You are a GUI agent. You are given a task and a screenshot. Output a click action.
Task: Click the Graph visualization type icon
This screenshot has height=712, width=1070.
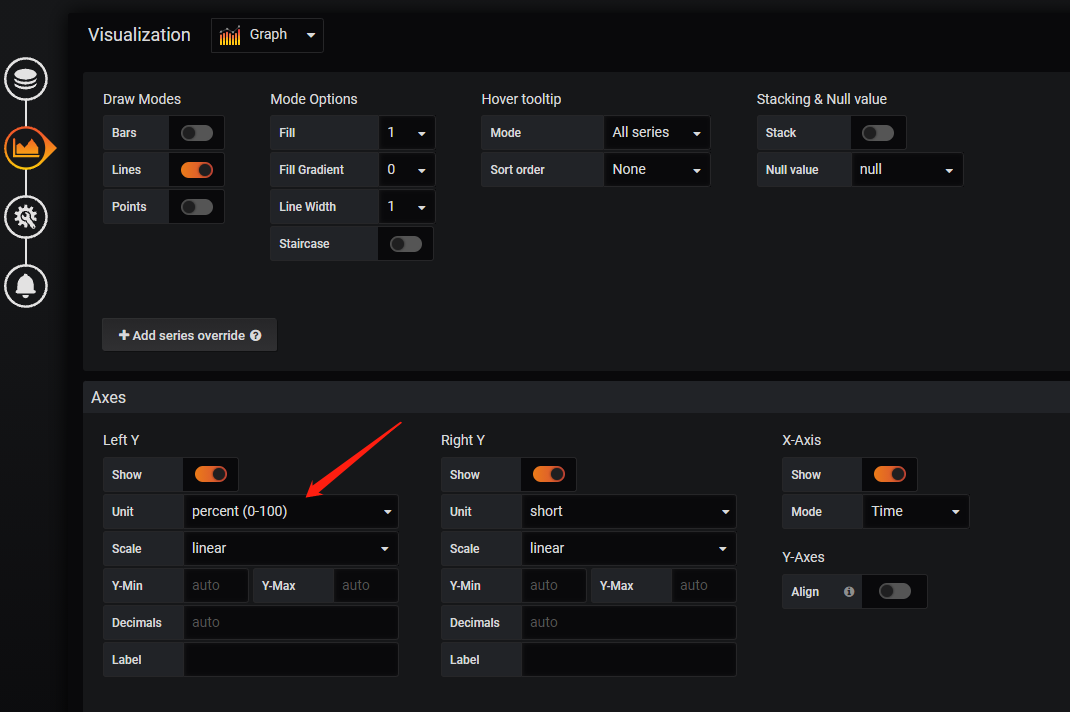coord(230,36)
